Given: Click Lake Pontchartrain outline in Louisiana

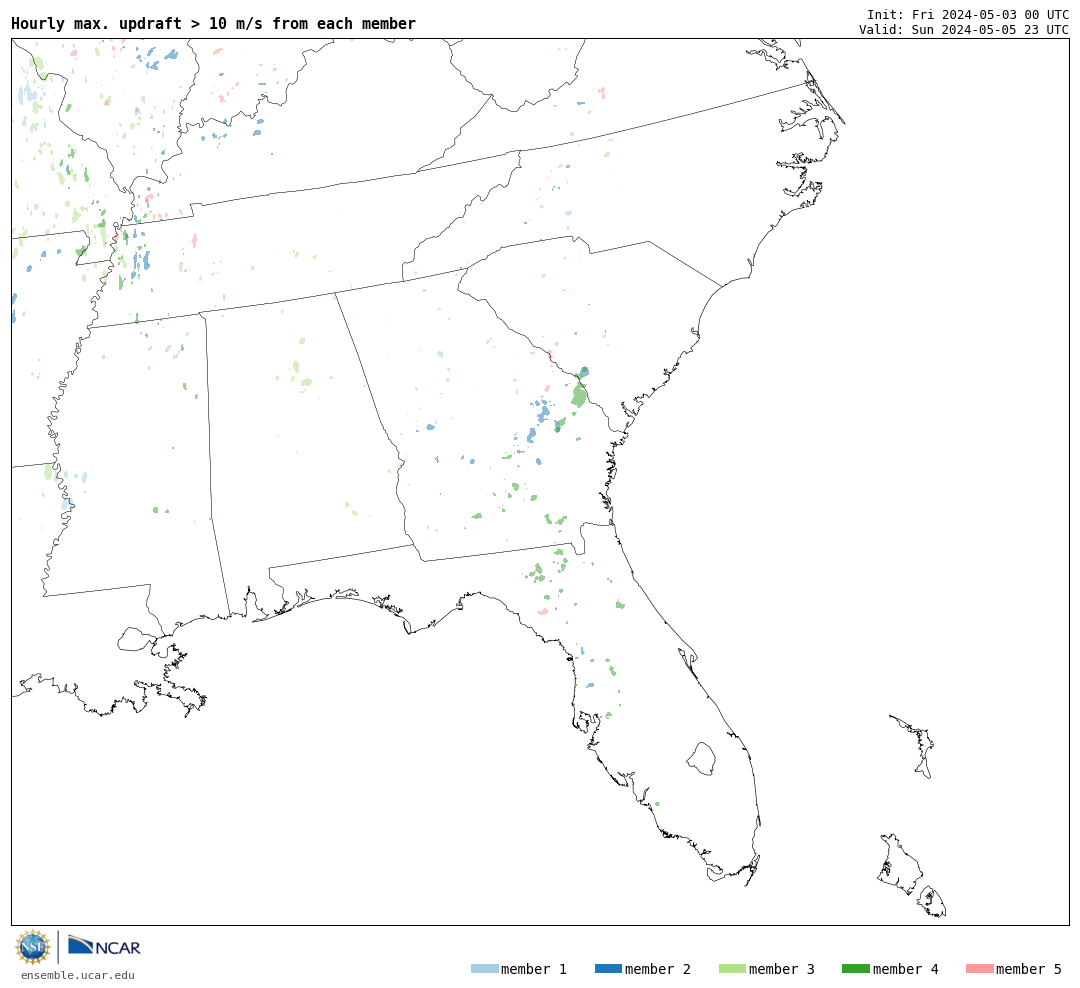Looking at the screenshot, I should 138,639.
